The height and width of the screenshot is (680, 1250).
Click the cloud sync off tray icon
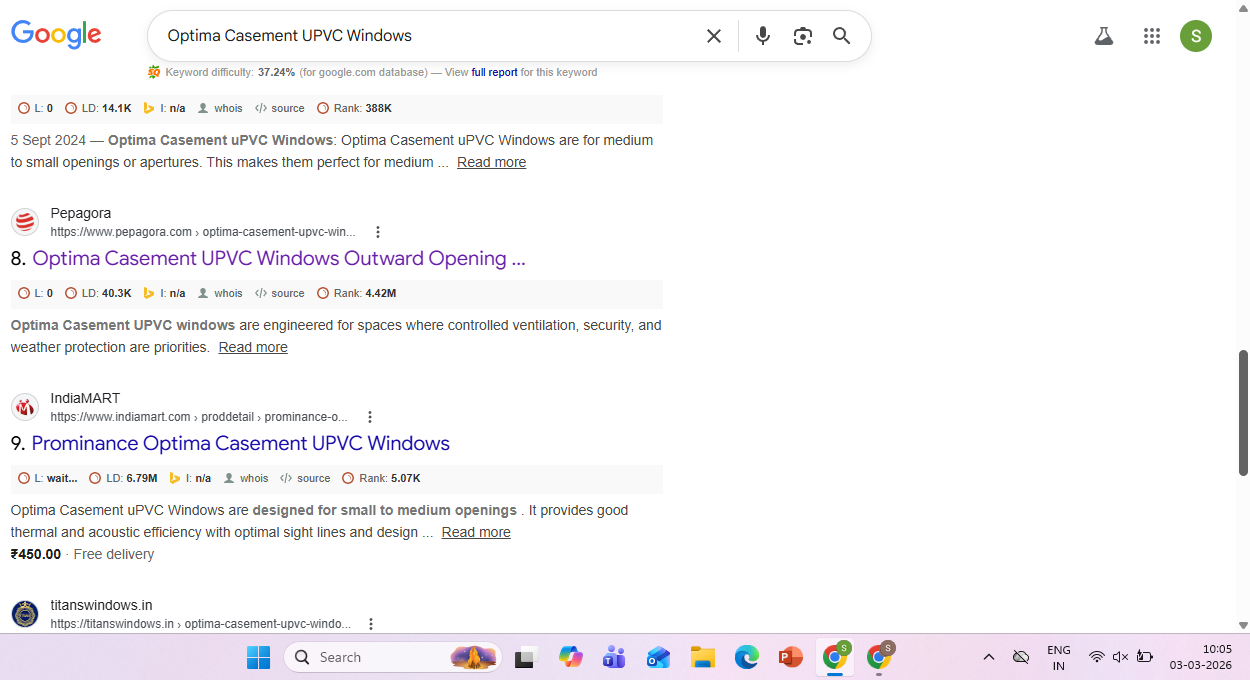[1021, 657]
